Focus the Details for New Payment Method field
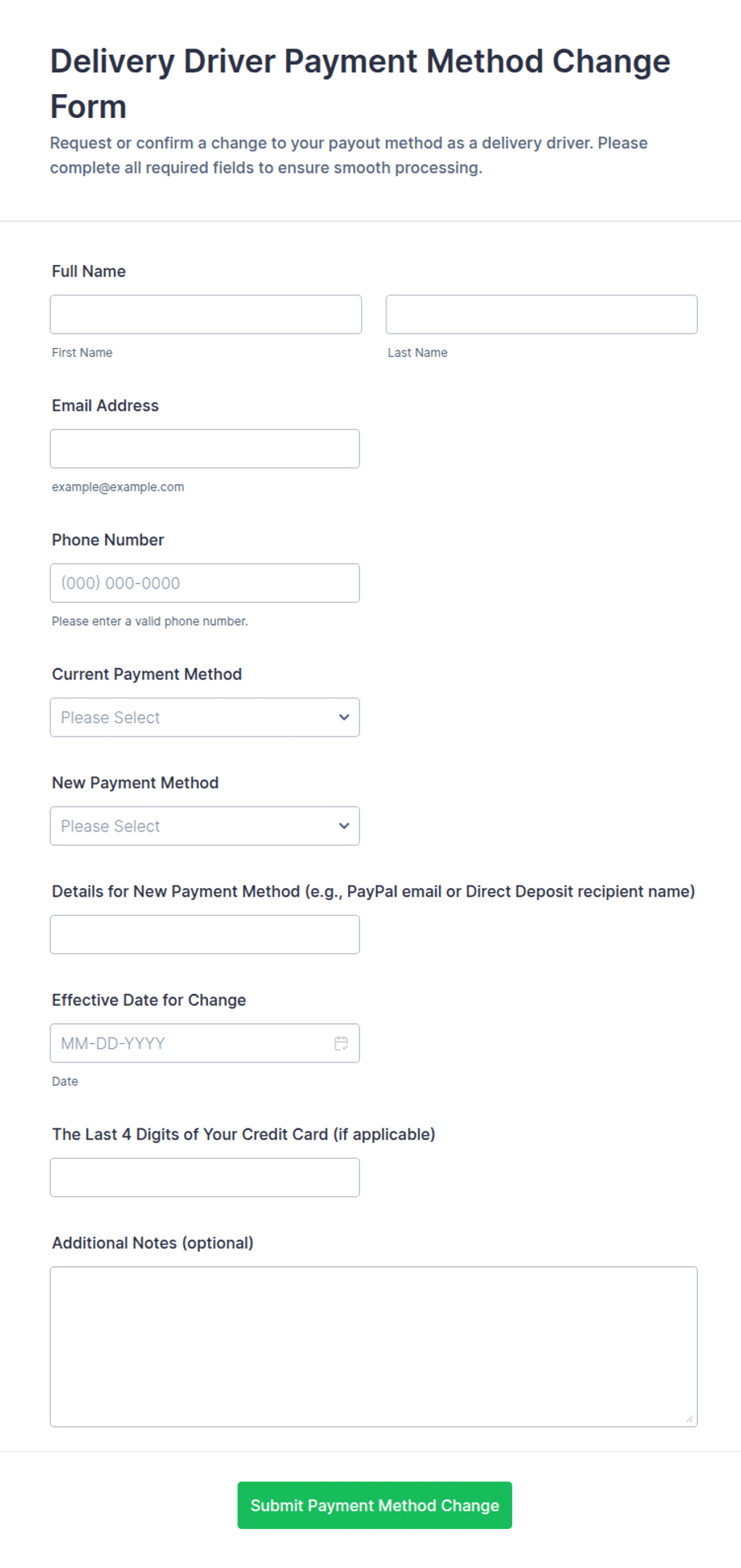 (205, 935)
